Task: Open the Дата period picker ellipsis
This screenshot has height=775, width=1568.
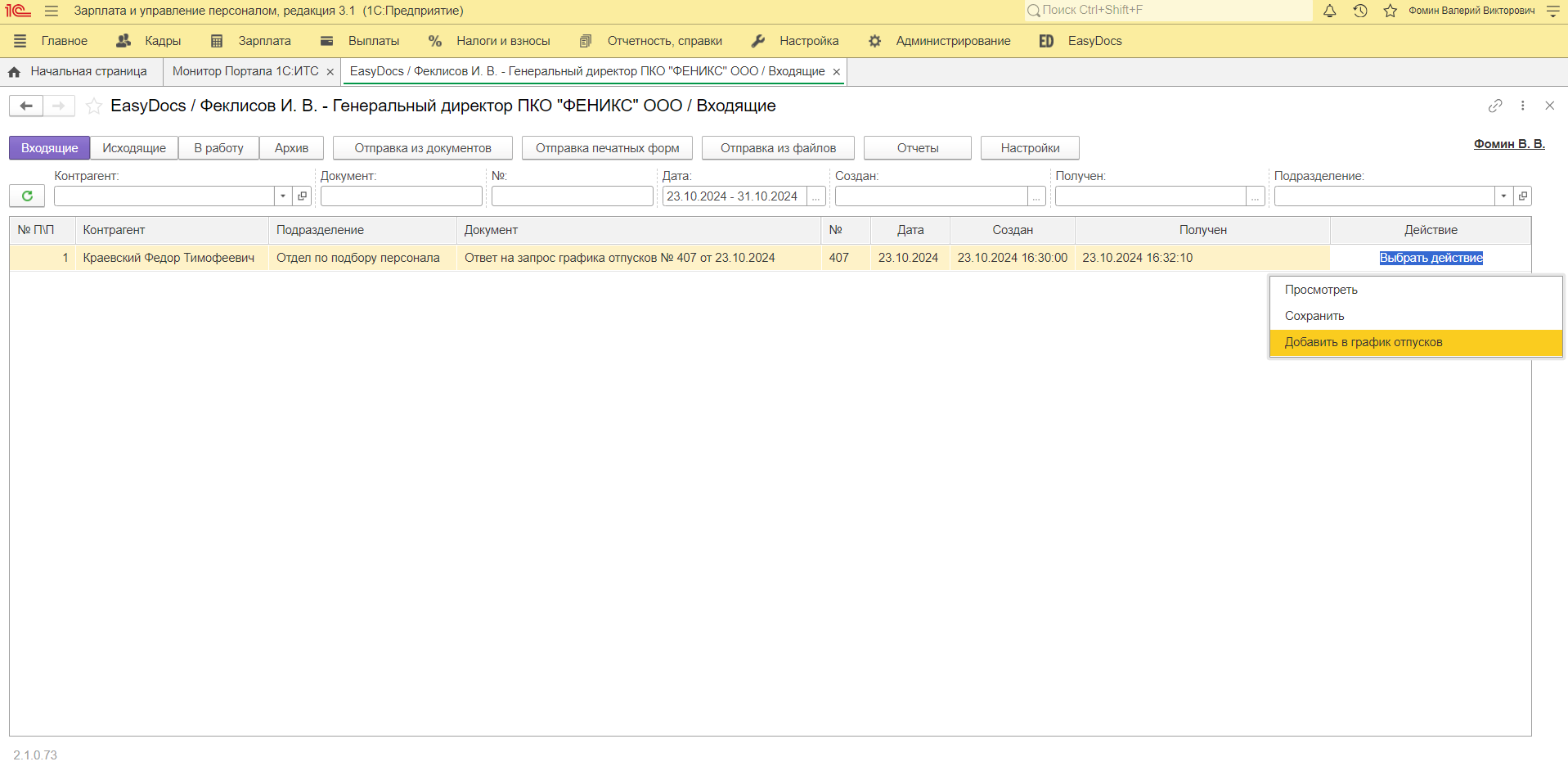Action: click(815, 196)
